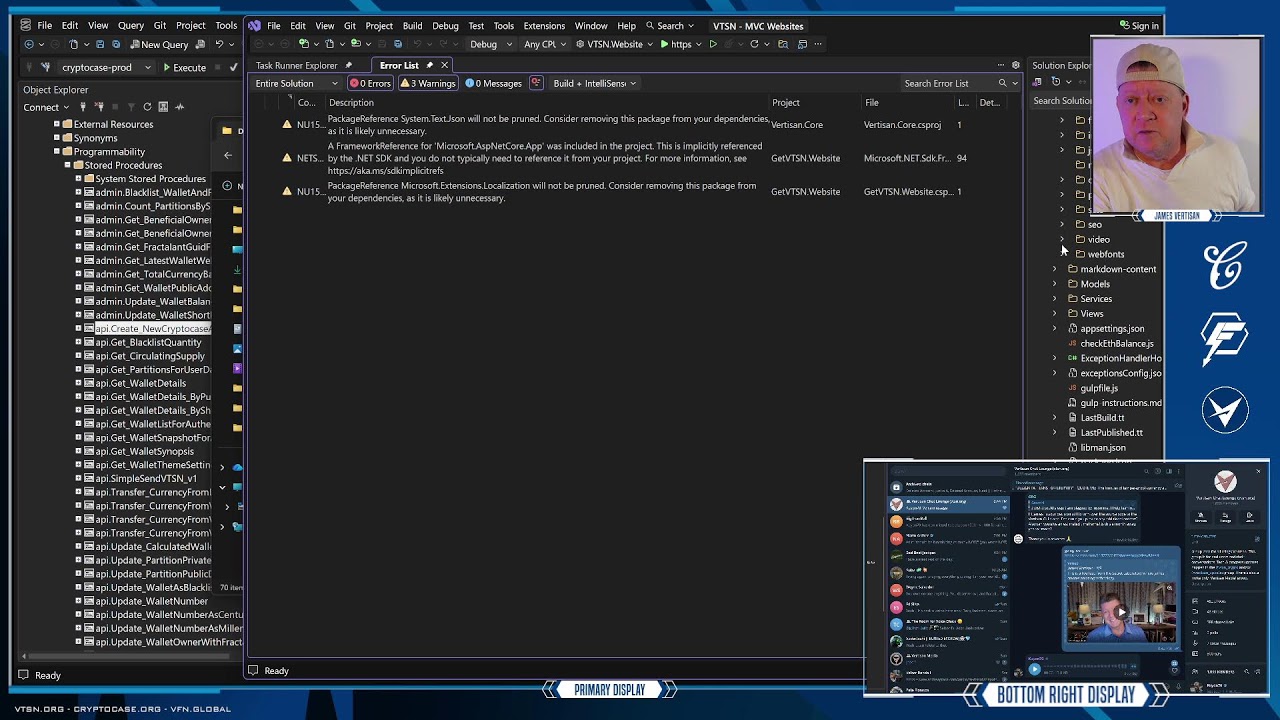Click the Search Solution Explorer field
The image size is (1280, 720).
click(x=1061, y=101)
